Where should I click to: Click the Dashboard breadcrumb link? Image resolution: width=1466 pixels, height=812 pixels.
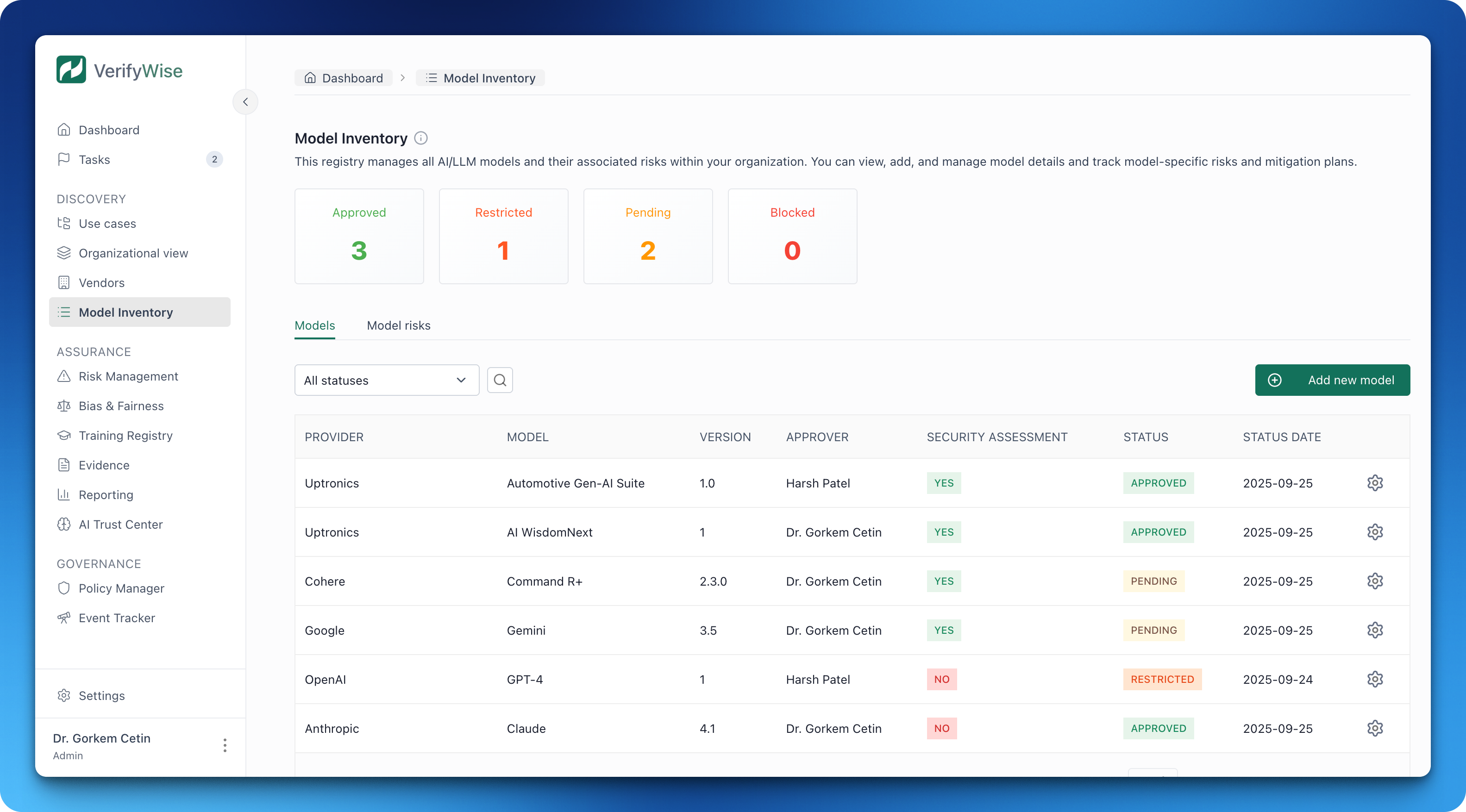344,78
